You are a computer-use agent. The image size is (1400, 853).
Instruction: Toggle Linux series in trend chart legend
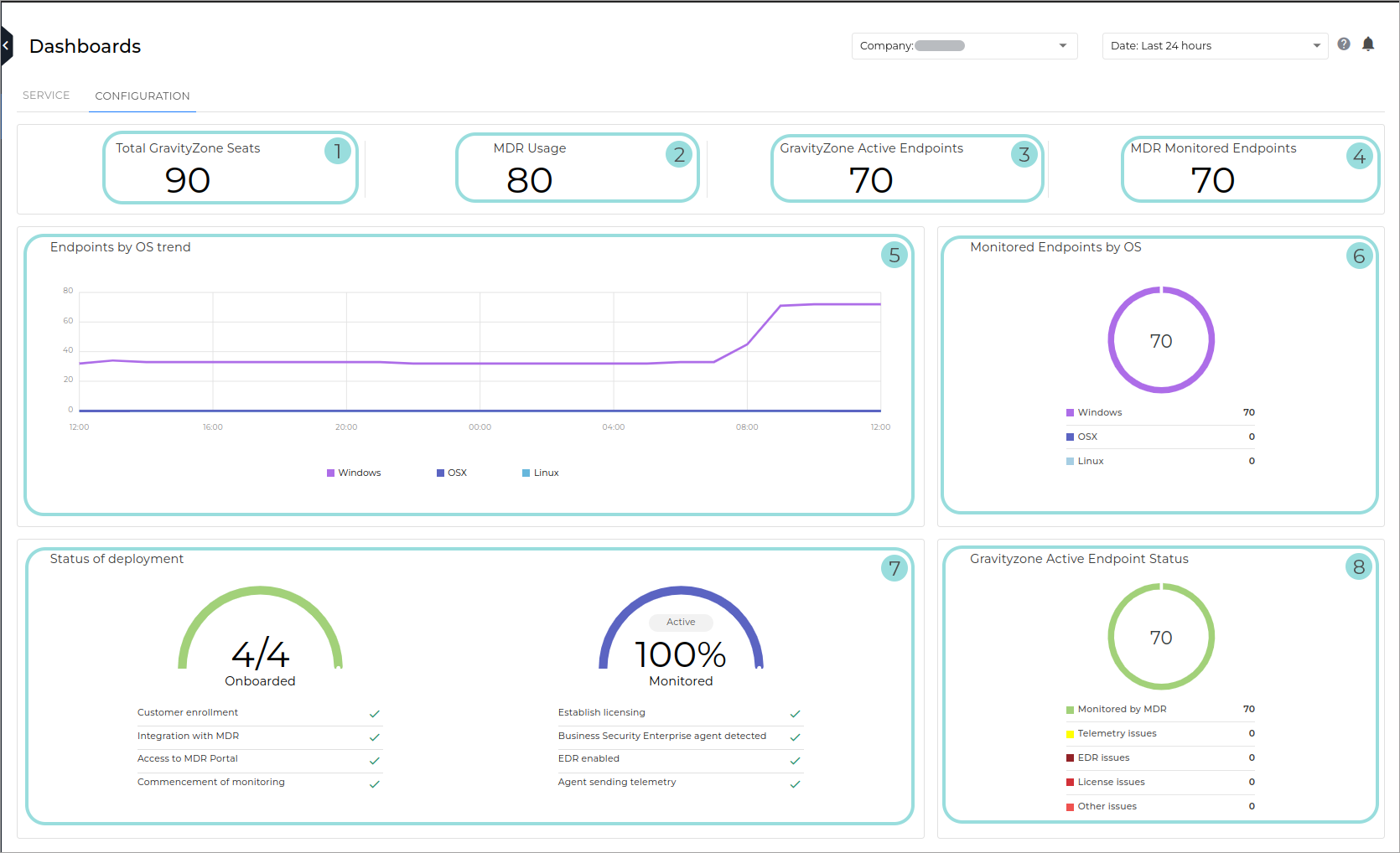[x=541, y=473]
